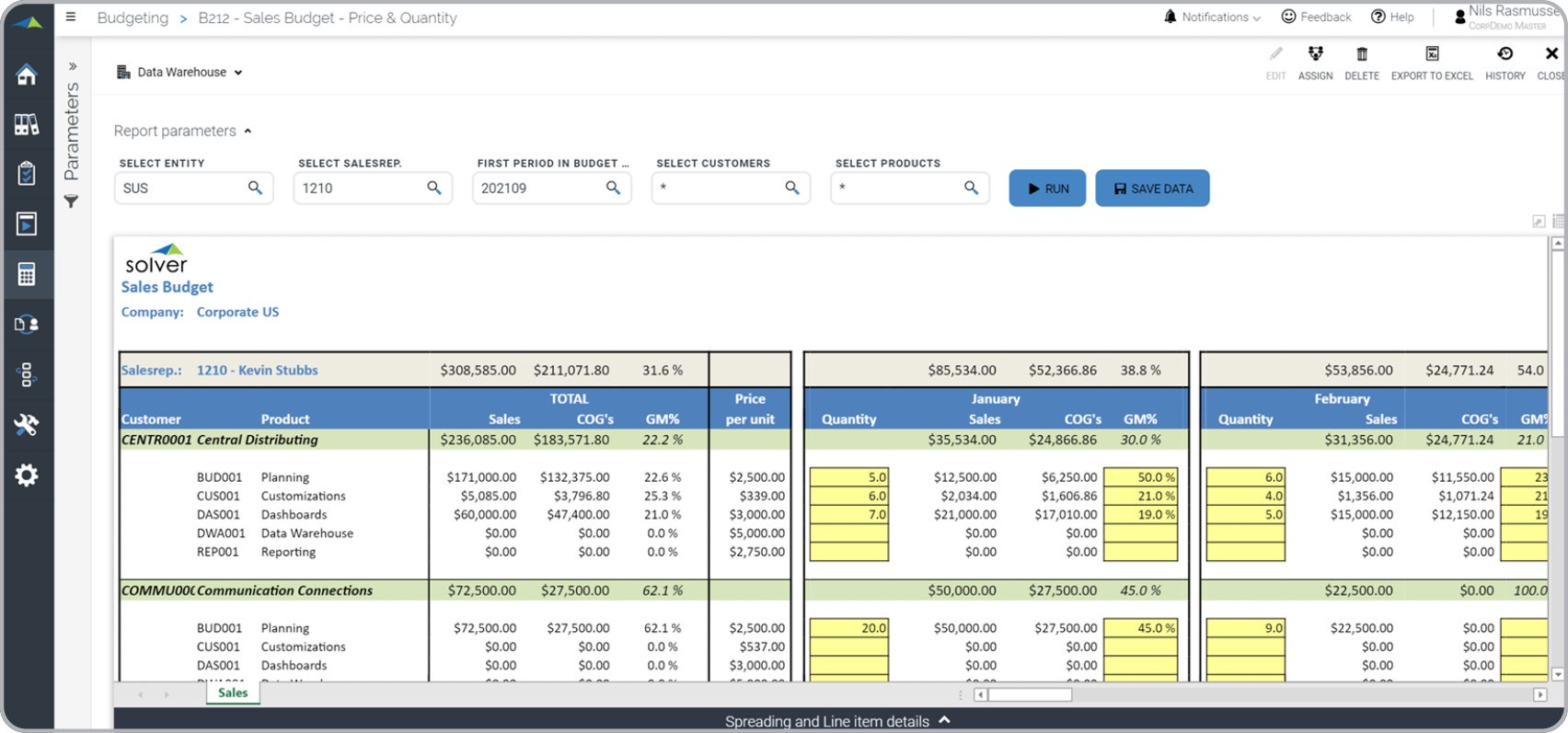Screen dimensions: 1568x733
Task: Open the settings gear in sidebar
Action: coord(27,475)
